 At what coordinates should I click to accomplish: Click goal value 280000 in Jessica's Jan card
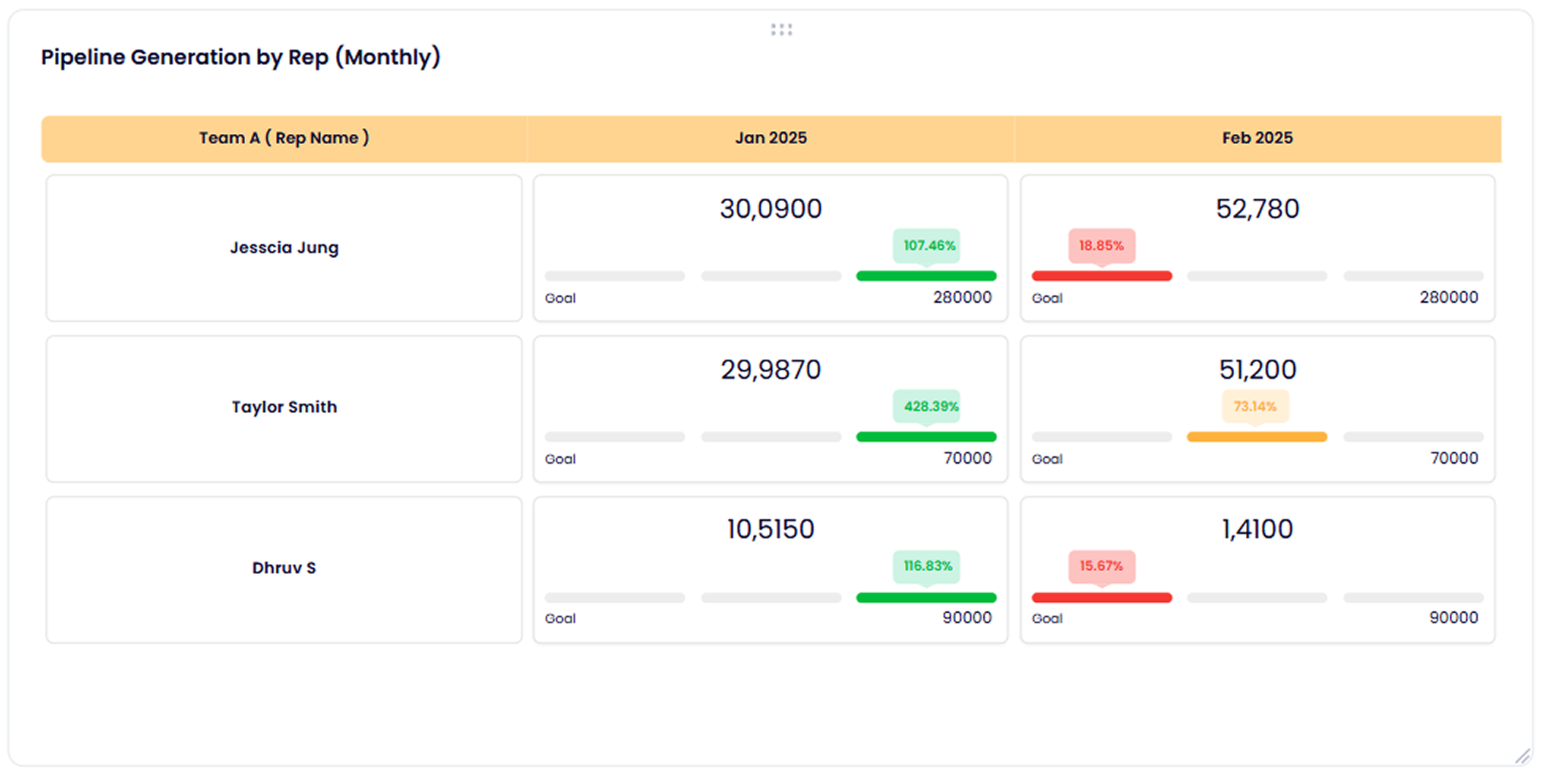click(x=962, y=298)
